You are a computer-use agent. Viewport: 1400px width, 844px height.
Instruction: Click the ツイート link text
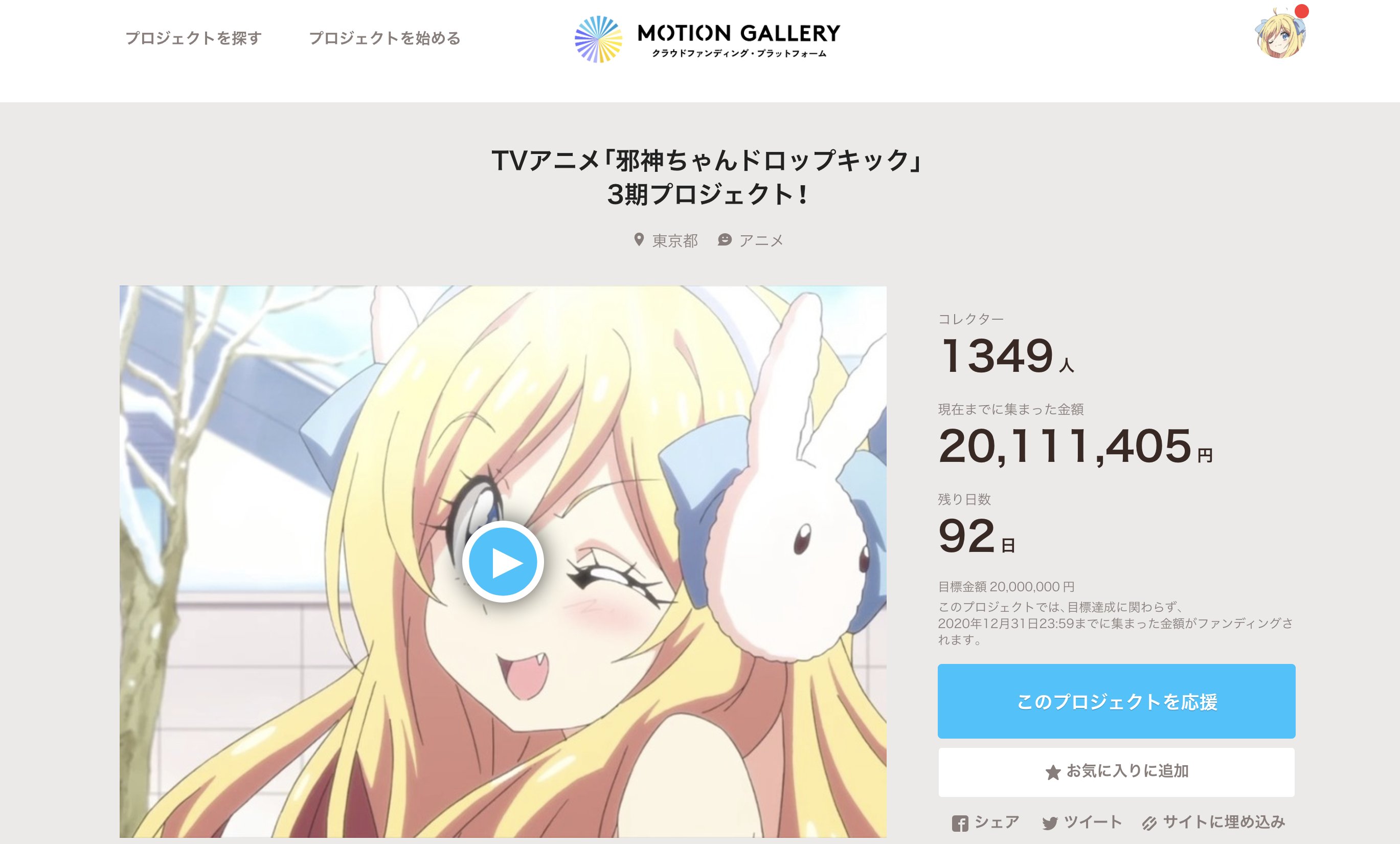click(x=1093, y=822)
